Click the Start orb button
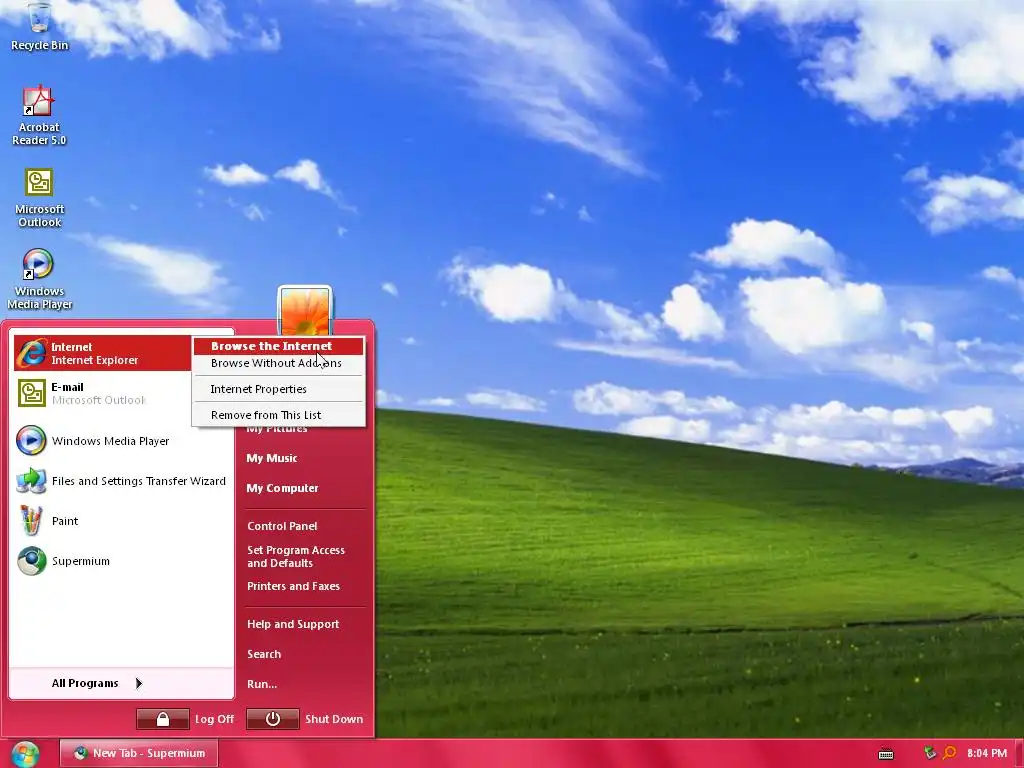Image resolution: width=1024 pixels, height=768 pixels. pyautogui.click(x=25, y=754)
